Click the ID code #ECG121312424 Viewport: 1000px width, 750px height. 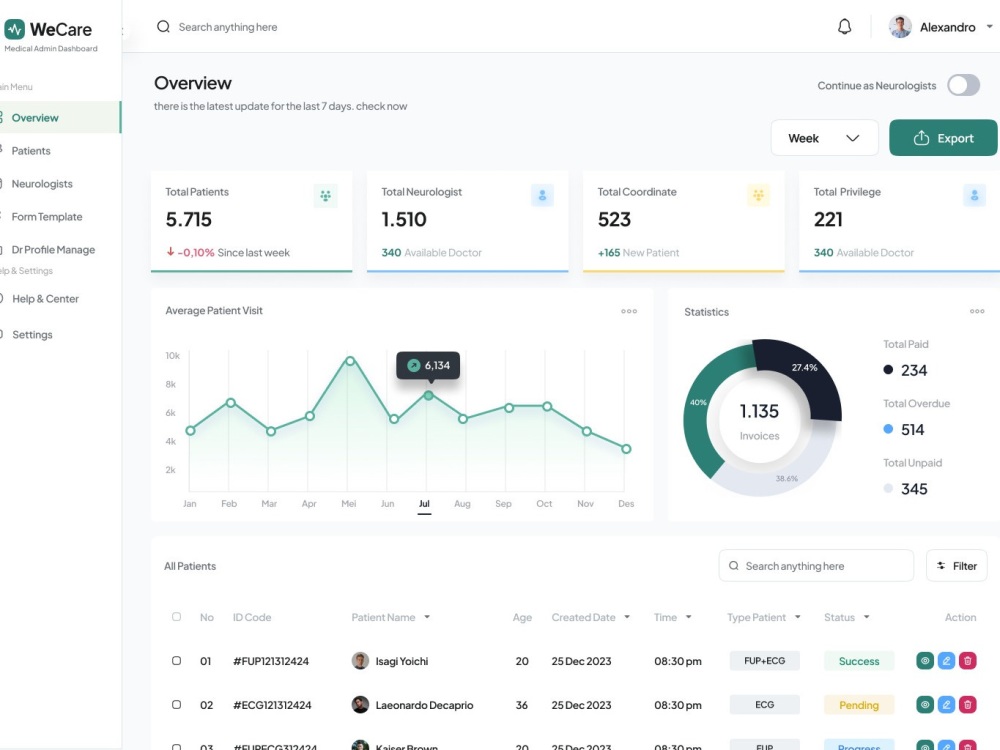pos(272,705)
